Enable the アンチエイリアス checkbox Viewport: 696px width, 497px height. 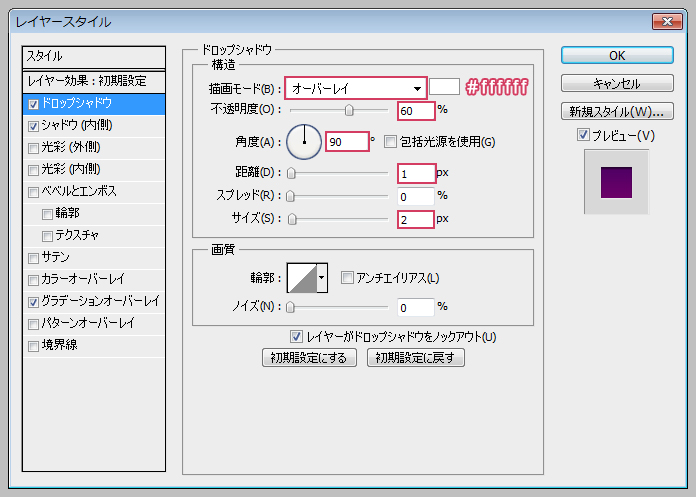click(x=347, y=278)
